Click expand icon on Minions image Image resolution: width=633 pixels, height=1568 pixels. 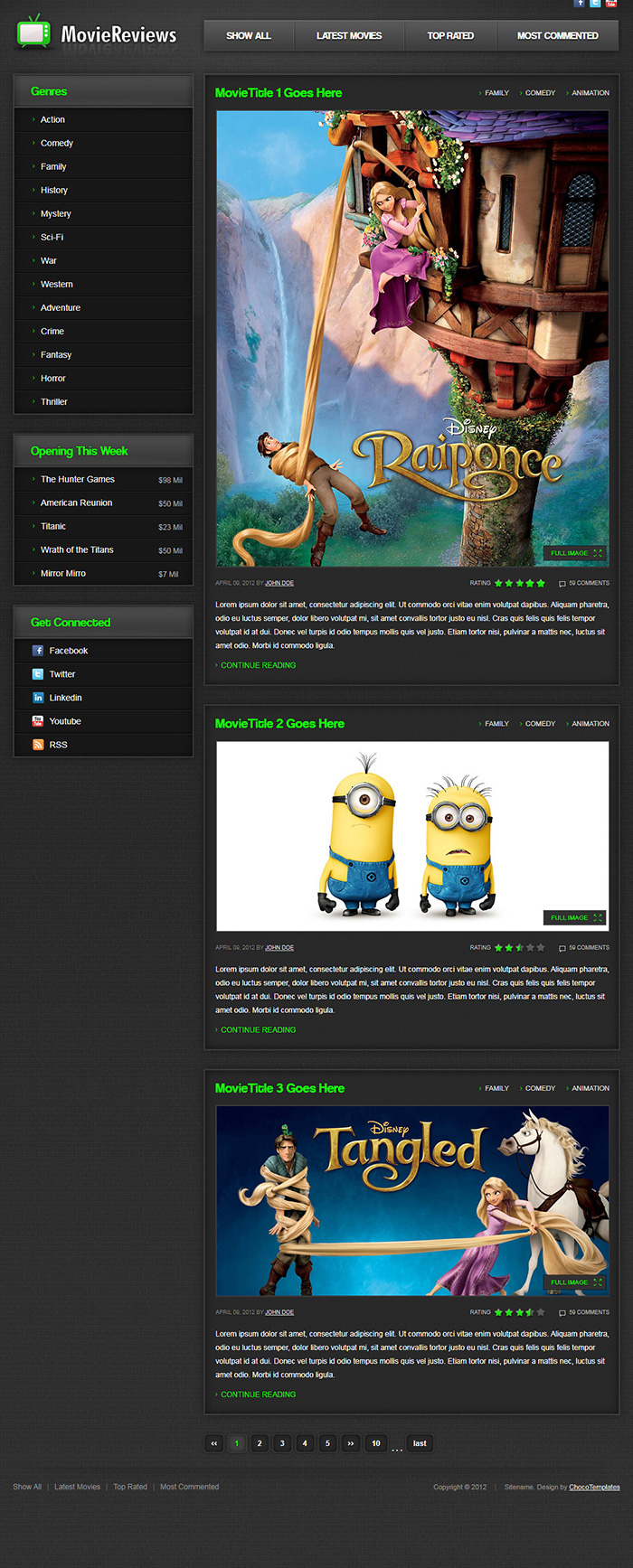tap(598, 917)
